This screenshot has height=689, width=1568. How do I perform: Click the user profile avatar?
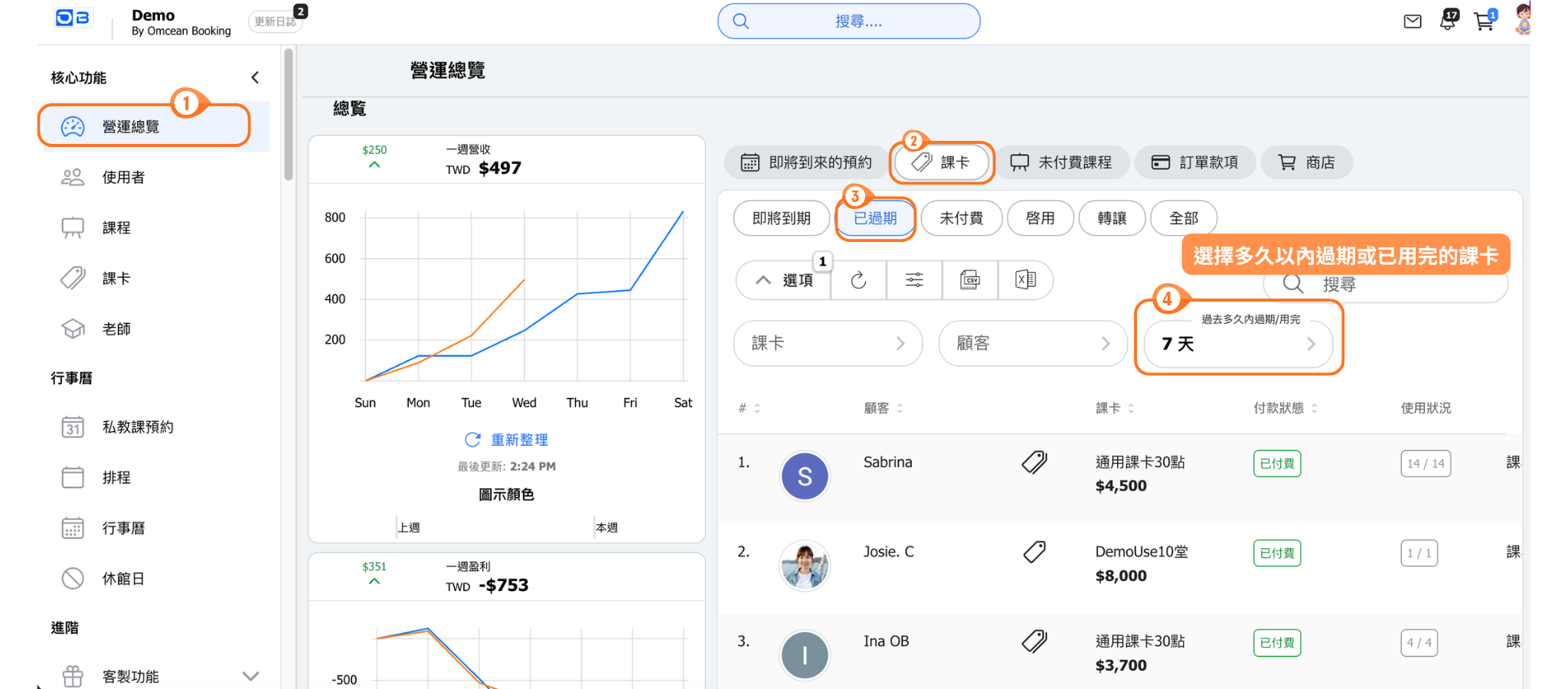[1522, 20]
